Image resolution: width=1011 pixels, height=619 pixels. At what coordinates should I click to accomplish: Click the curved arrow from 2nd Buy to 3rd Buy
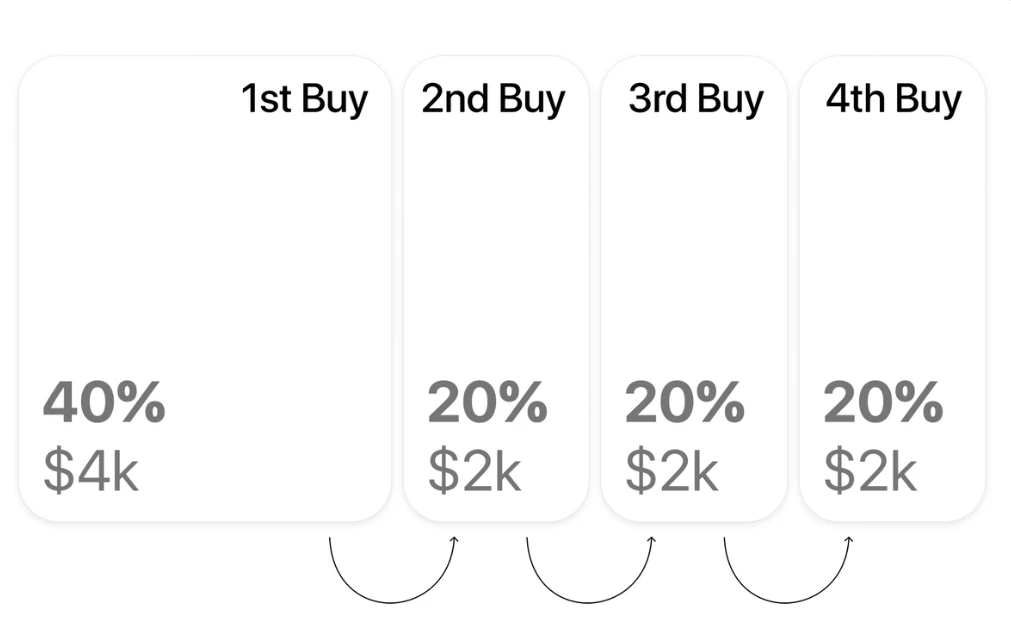pos(588,602)
